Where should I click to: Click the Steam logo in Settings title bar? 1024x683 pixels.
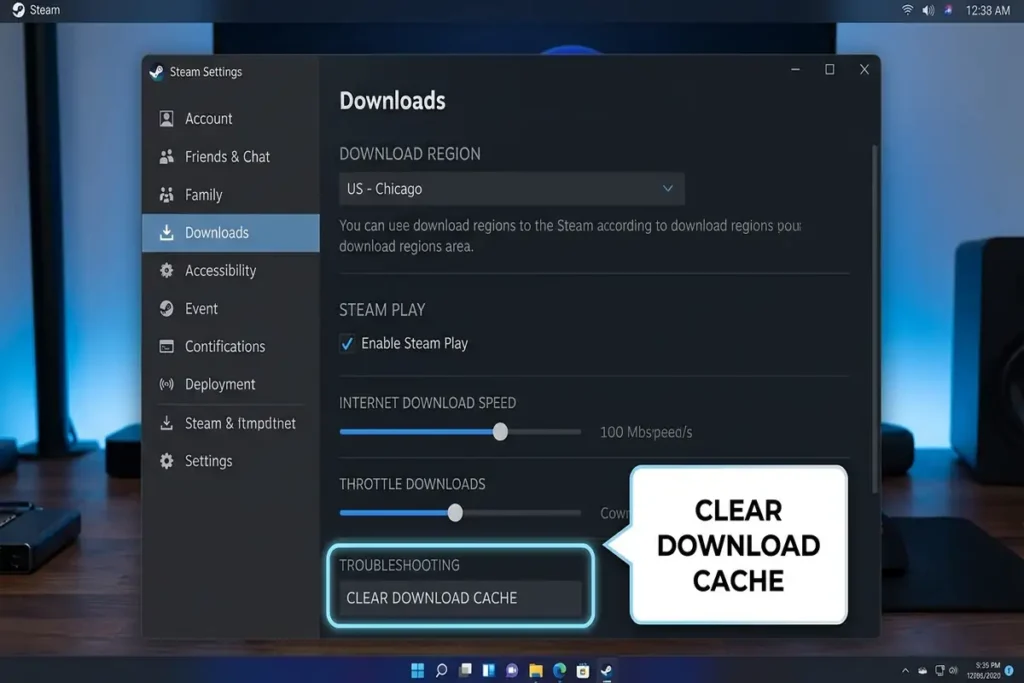pos(156,72)
